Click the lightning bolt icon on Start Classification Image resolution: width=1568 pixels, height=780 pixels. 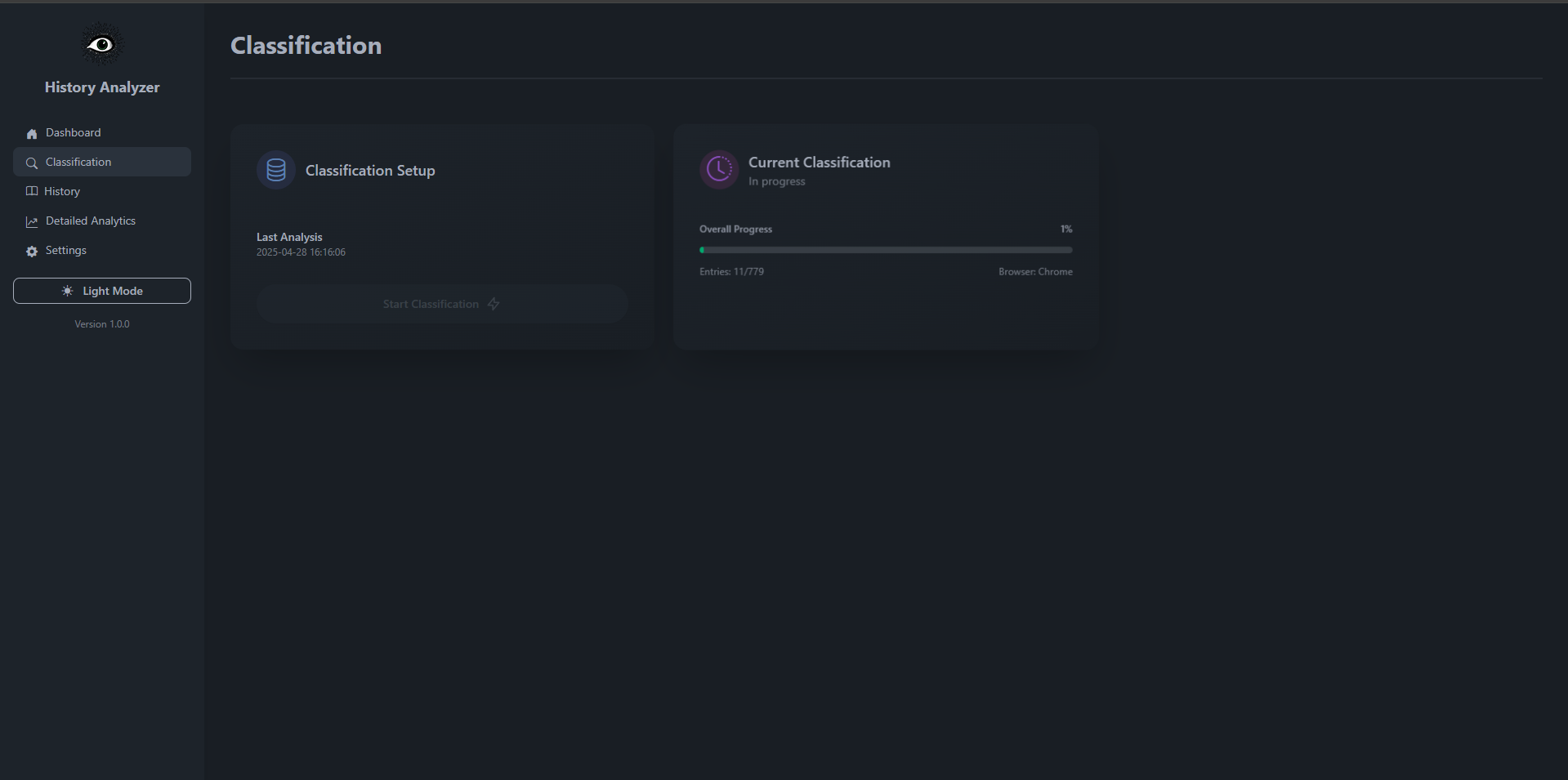tap(494, 304)
